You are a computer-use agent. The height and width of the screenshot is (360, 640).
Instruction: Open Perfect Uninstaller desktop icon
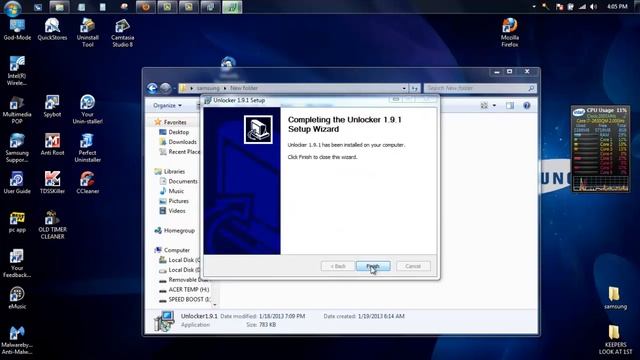click(x=87, y=148)
